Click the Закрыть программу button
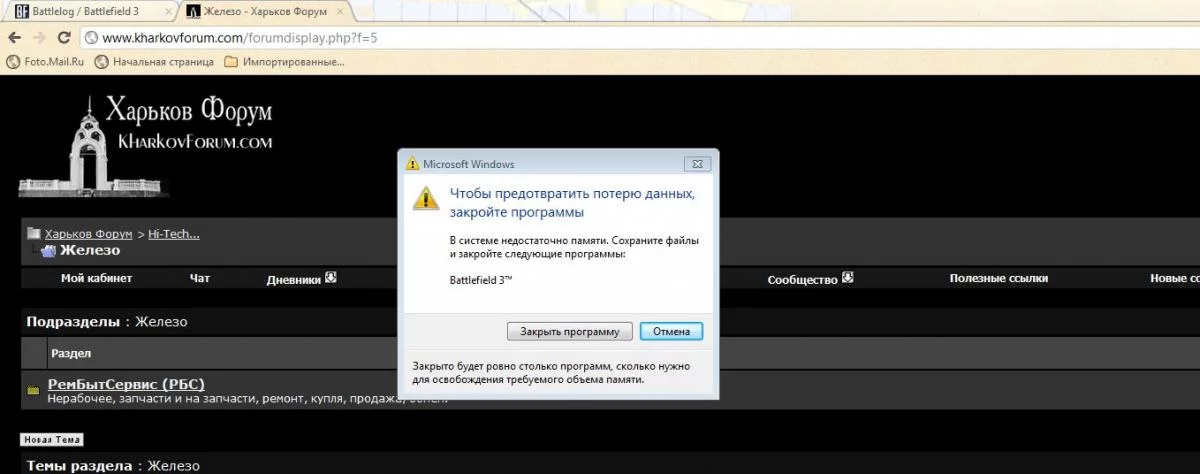This screenshot has width=1200, height=474. pos(570,331)
